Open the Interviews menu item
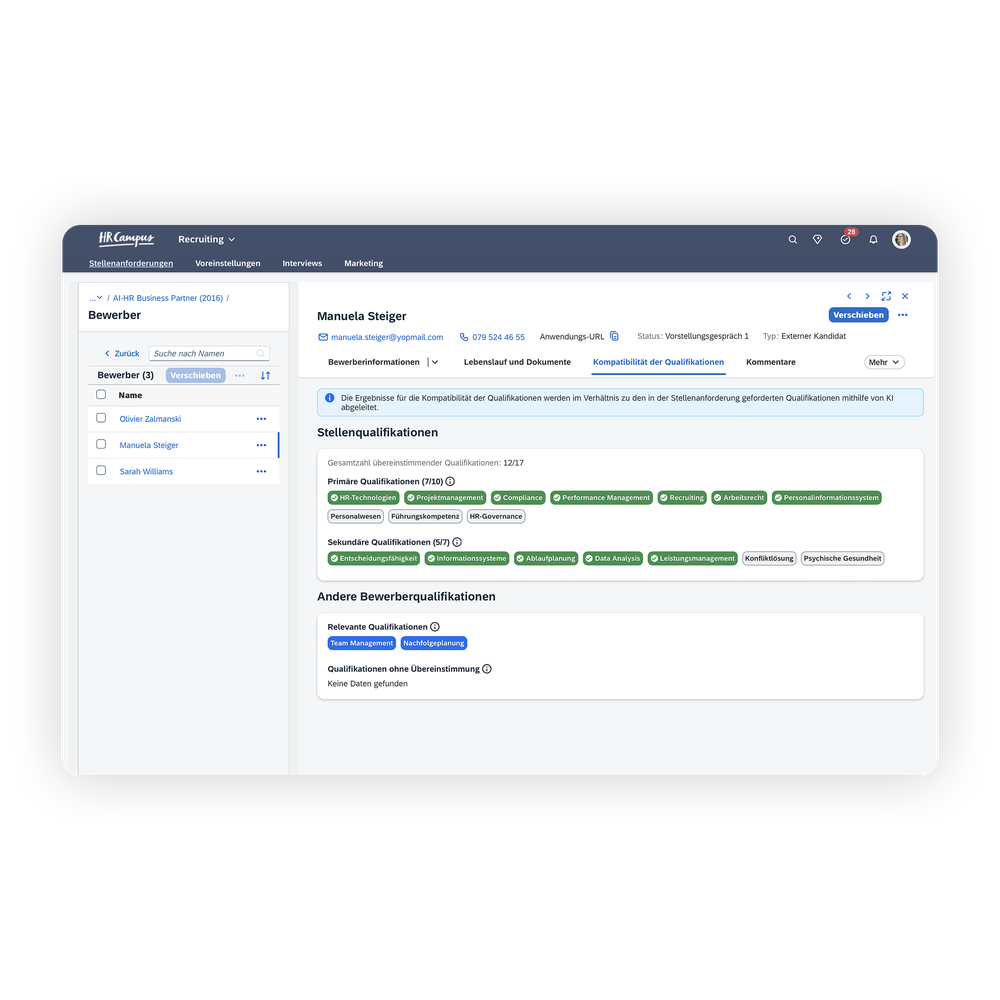This screenshot has width=1000, height=1000. pyautogui.click(x=302, y=264)
